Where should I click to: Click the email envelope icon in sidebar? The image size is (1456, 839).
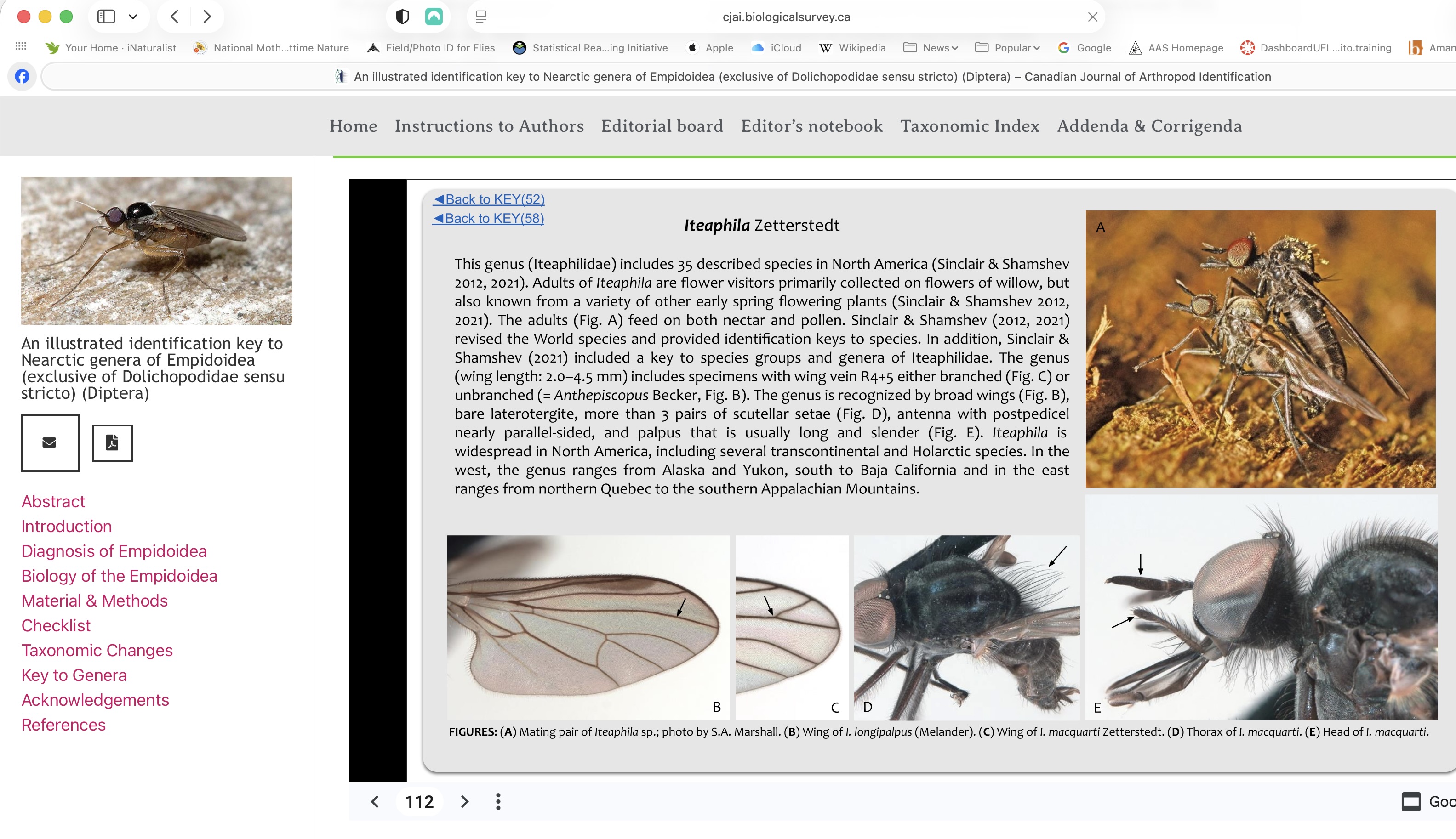click(50, 442)
